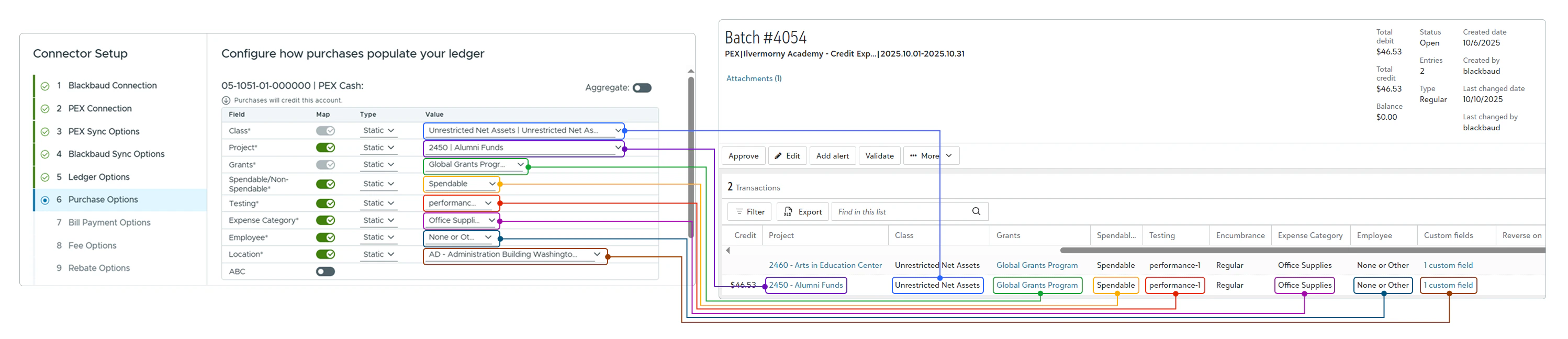This screenshot has width=1568, height=339.
Task: Open the Testing type Static dropdown
Action: point(378,204)
